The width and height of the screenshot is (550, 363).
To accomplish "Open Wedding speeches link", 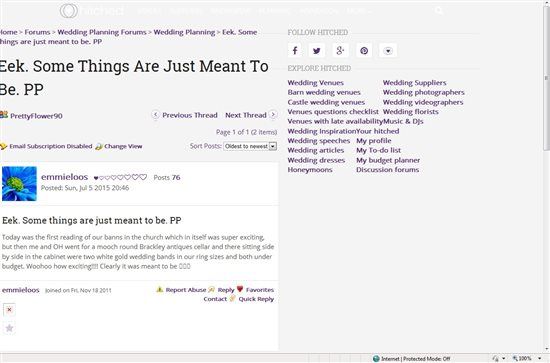I will pyautogui.click(x=319, y=141).
